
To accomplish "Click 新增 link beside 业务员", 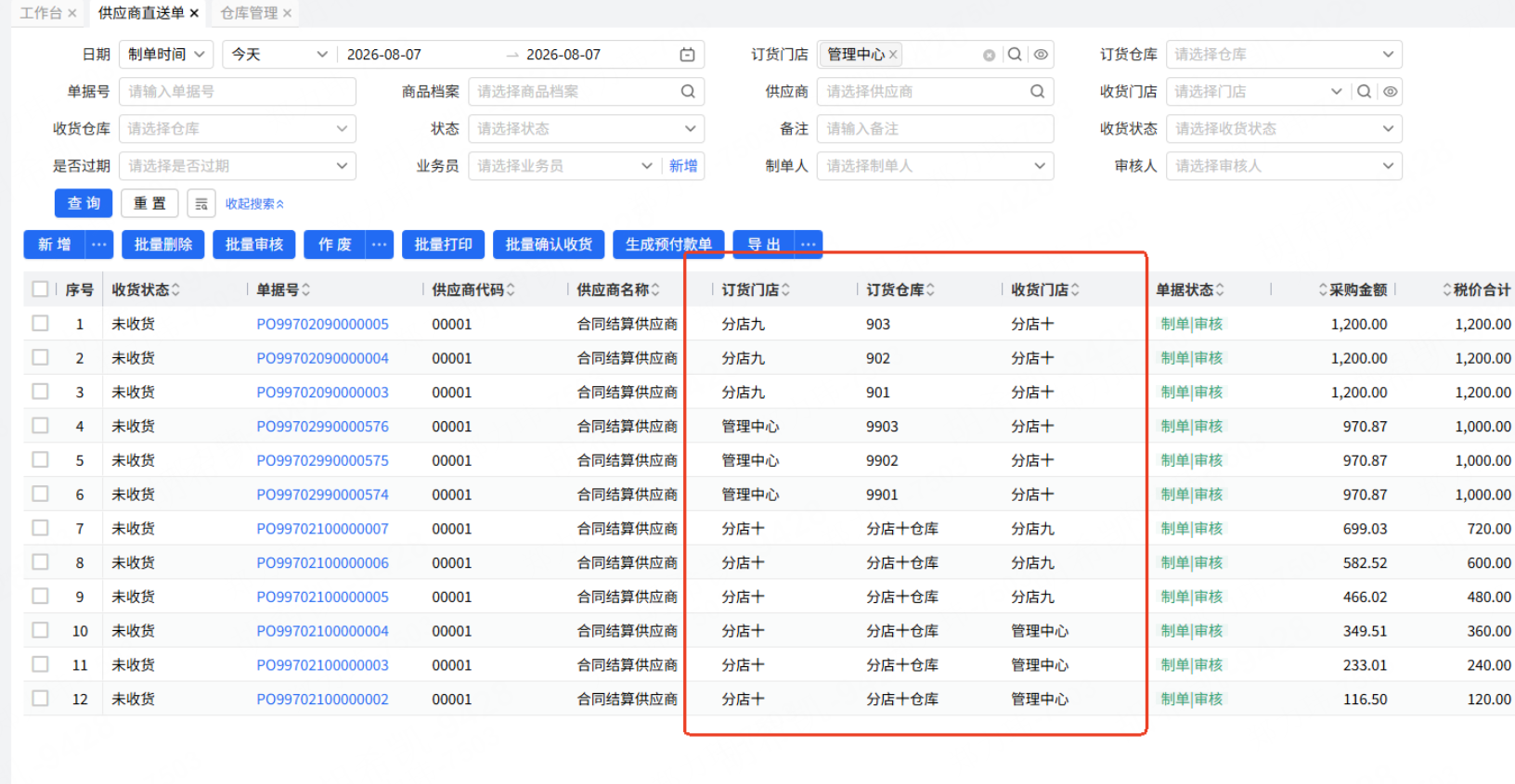I will click(x=683, y=165).
